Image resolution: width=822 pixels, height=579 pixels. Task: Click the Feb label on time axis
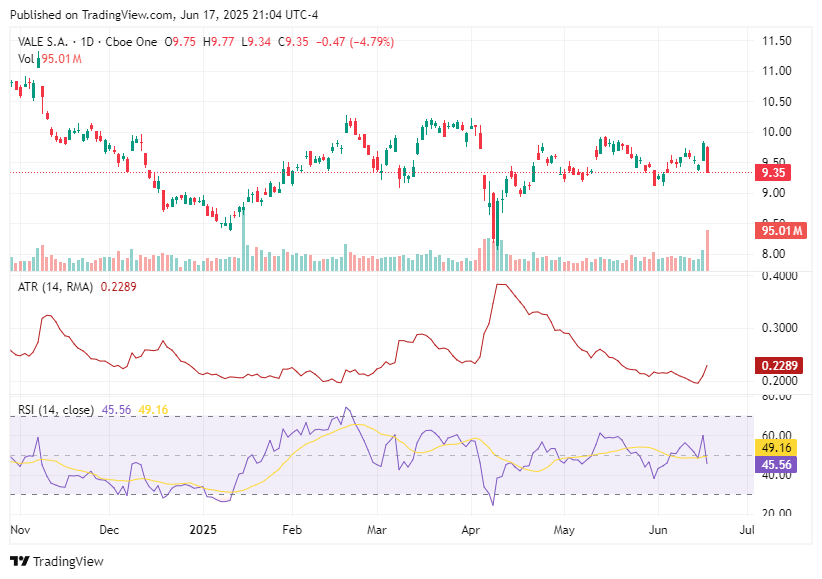point(292,530)
